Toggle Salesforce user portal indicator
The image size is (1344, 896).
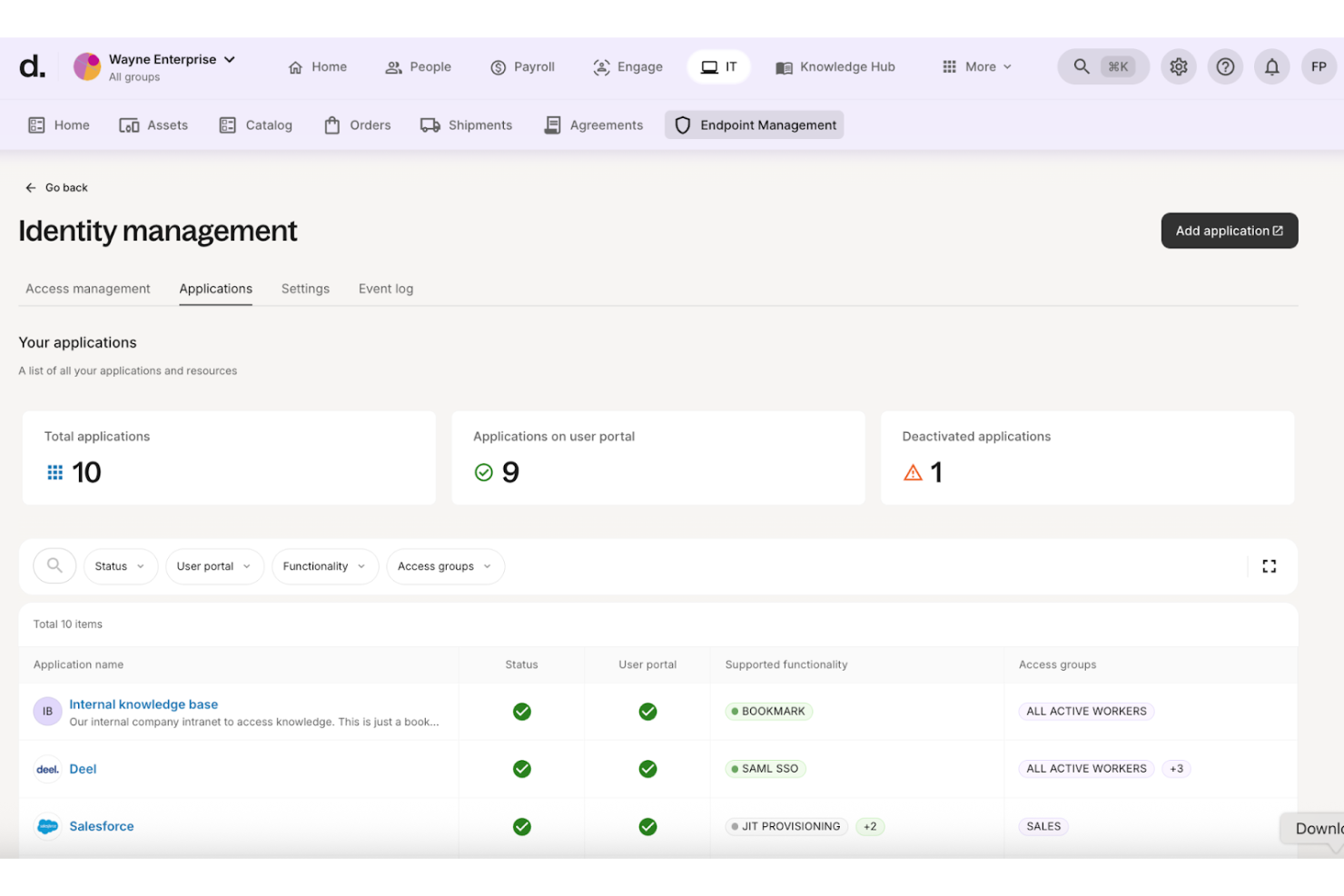[647, 826]
